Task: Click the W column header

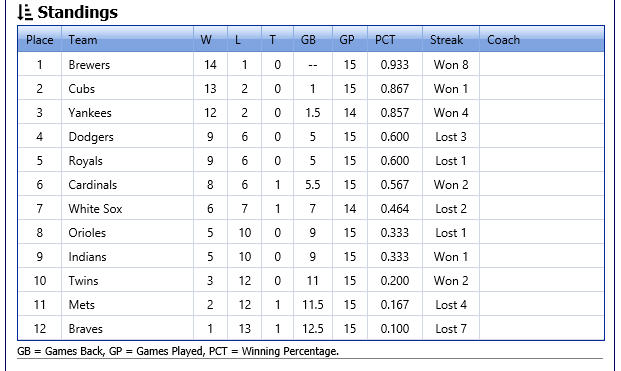Action: pyautogui.click(x=210, y=40)
